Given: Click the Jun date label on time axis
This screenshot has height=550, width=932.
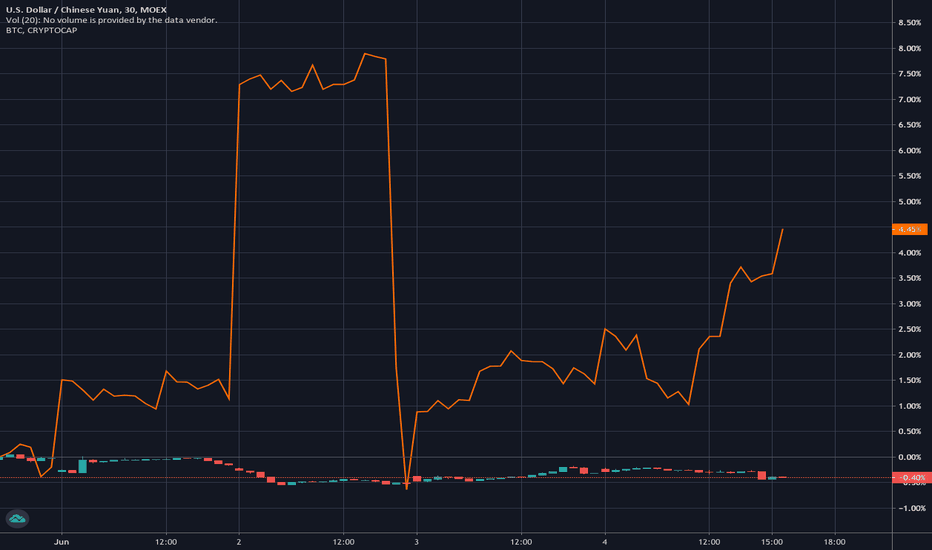Looking at the screenshot, I should click(61, 542).
